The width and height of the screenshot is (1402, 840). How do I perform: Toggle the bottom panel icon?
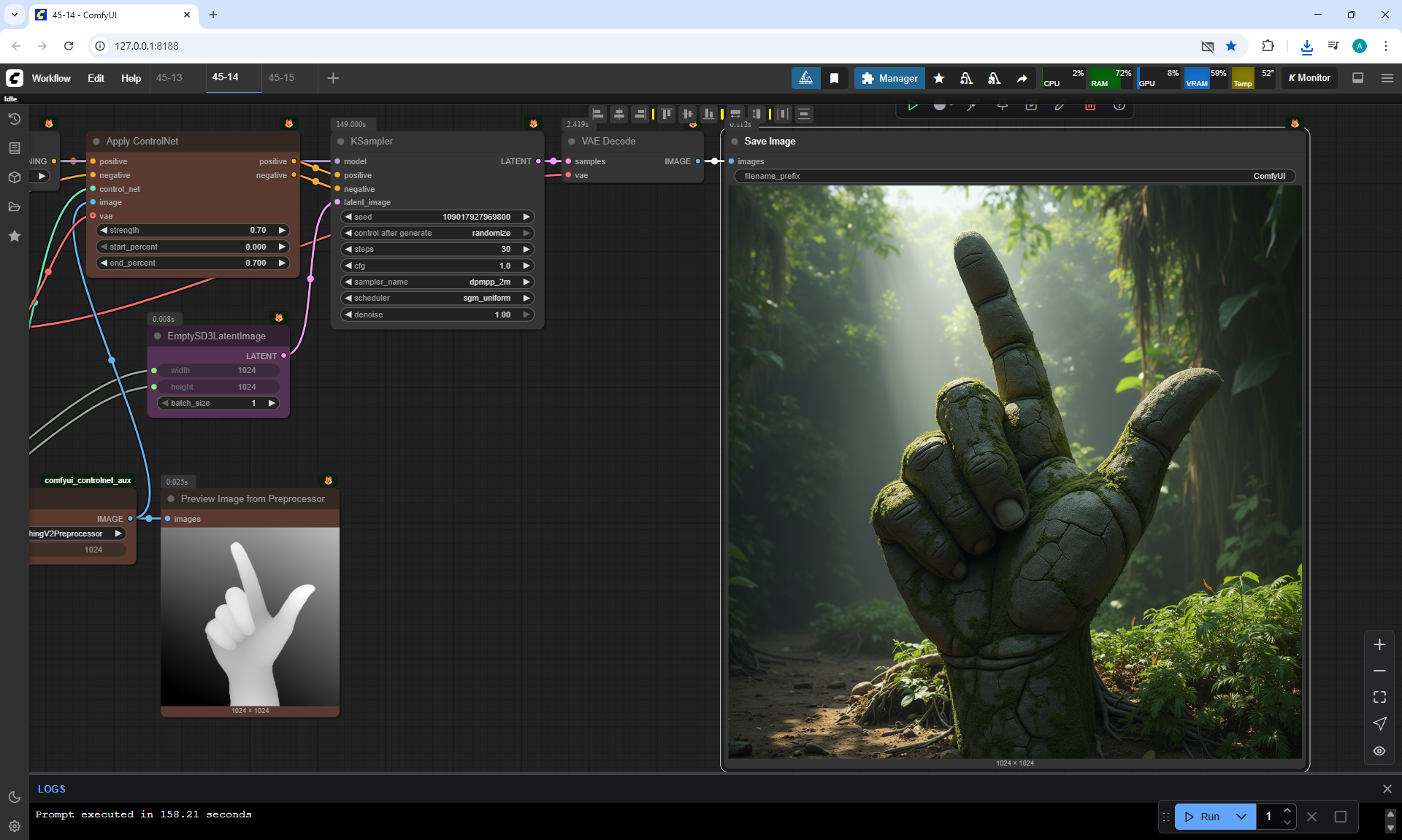pos(1357,78)
